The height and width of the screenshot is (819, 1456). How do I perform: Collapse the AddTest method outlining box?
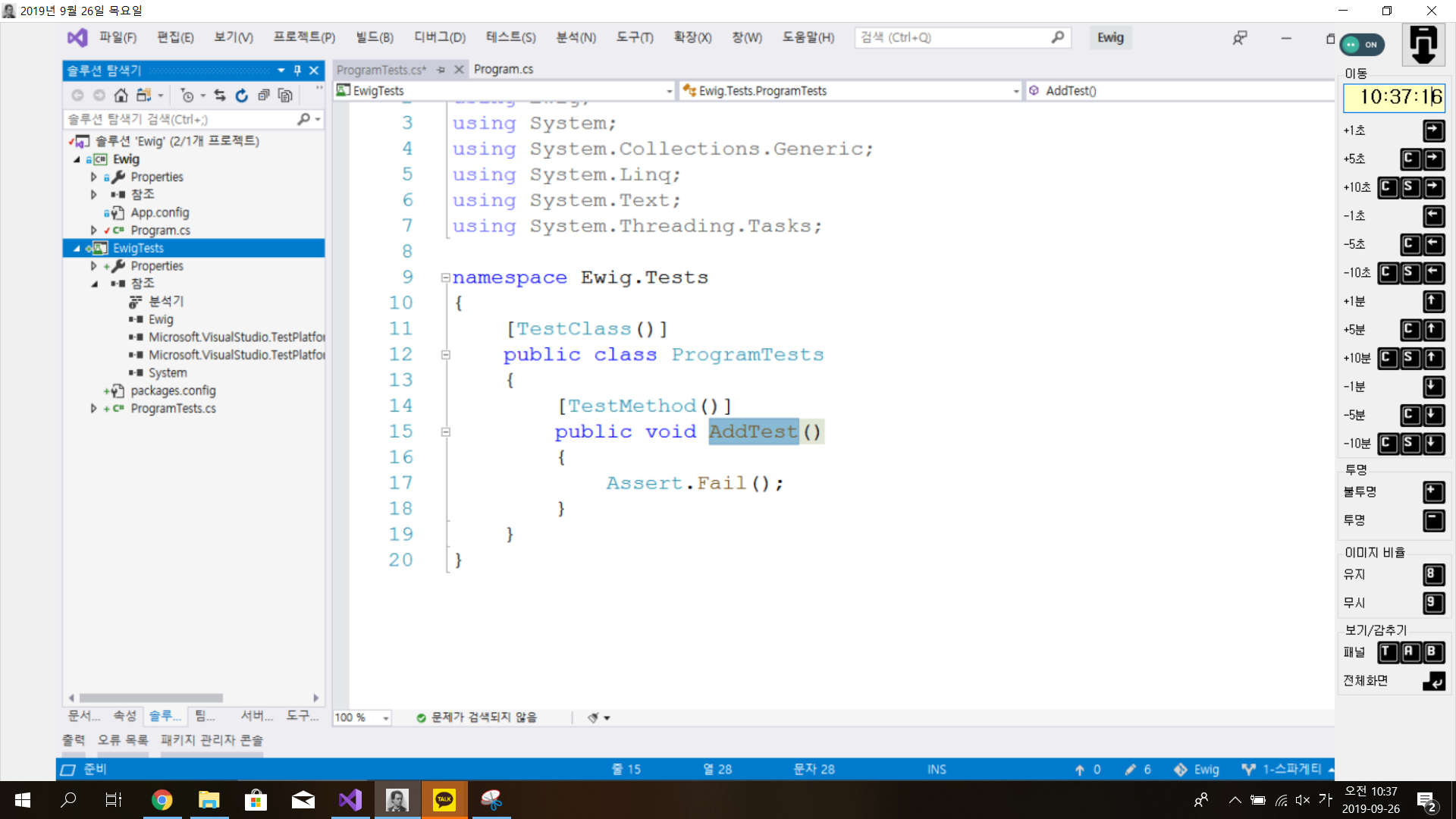(x=446, y=431)
